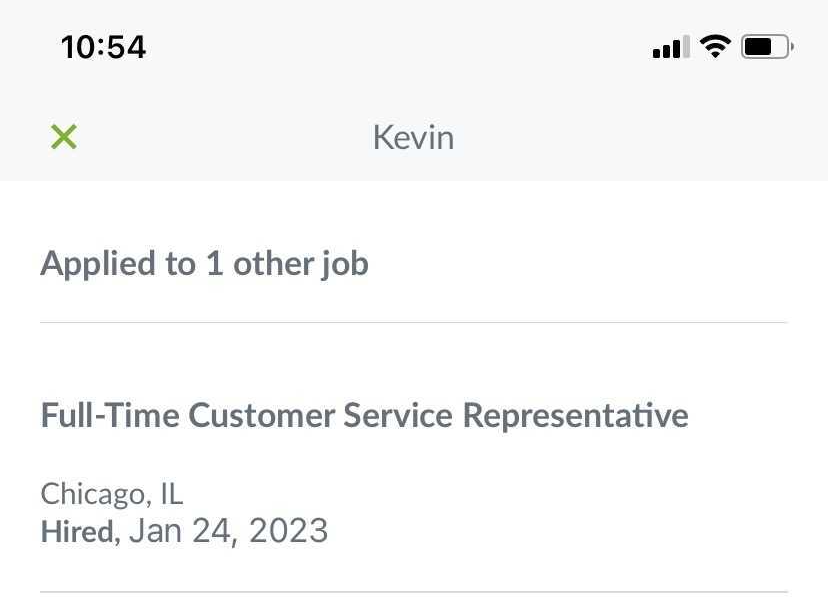Click the word Representative in job title
828x612 pixels.
pos(576,416)
